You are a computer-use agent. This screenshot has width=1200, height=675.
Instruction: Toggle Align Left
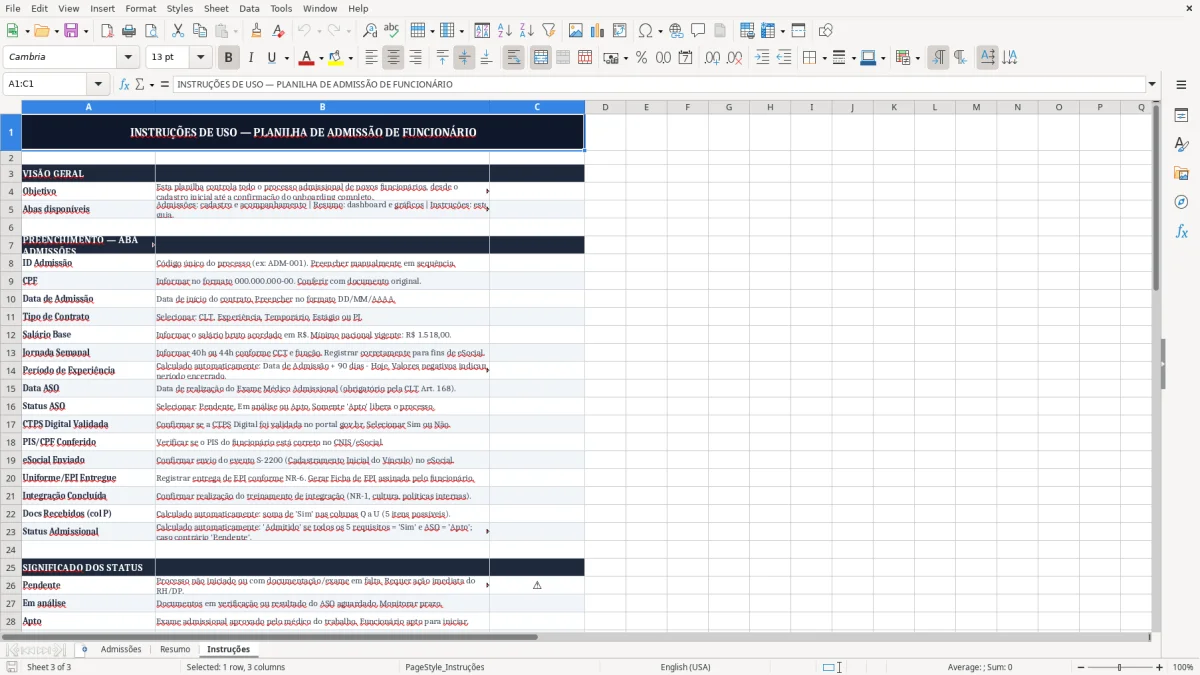(371, 58)
